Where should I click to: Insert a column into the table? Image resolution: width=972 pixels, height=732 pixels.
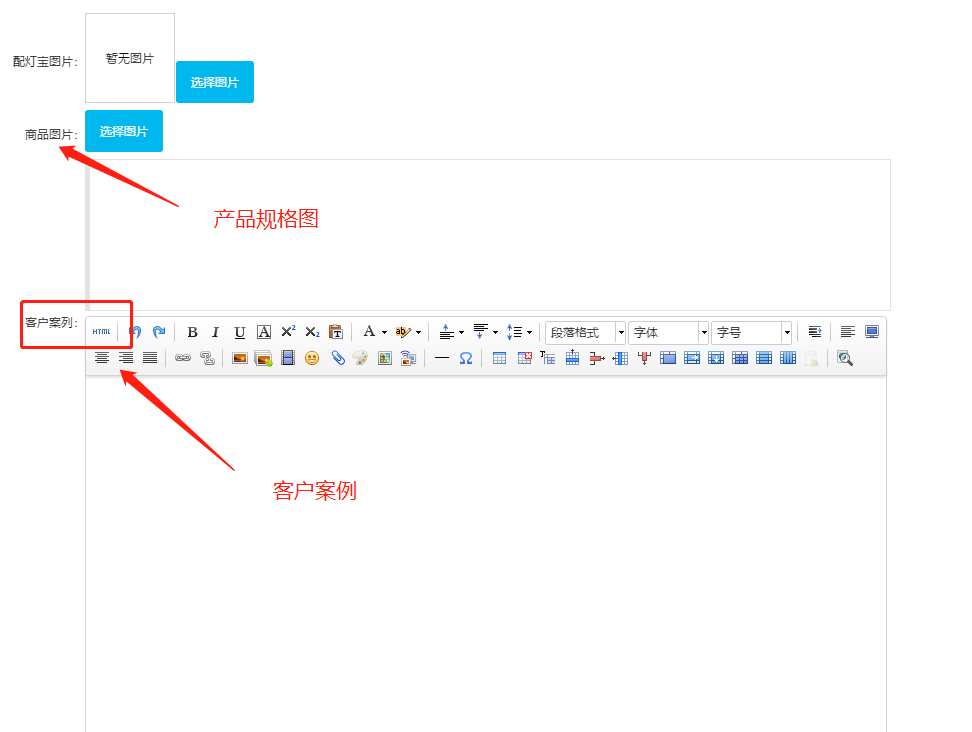pyautogui.click(x=620, y=358)
